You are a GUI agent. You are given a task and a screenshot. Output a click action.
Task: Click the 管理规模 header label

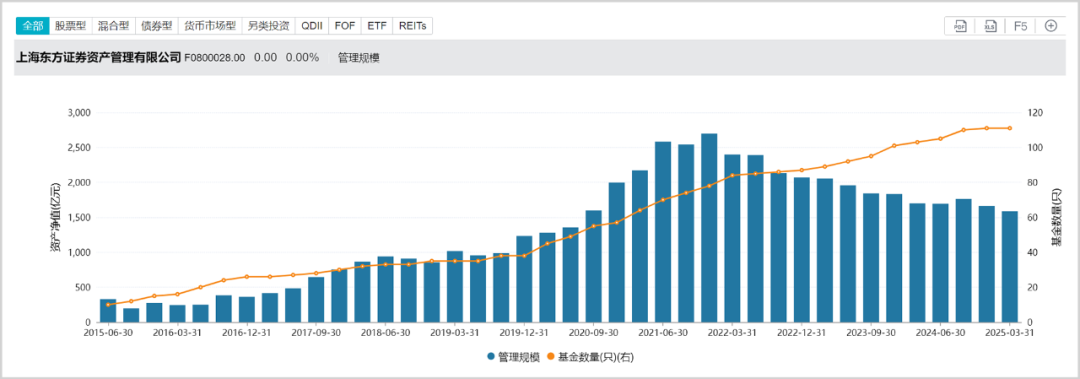[x=359, y=58]
